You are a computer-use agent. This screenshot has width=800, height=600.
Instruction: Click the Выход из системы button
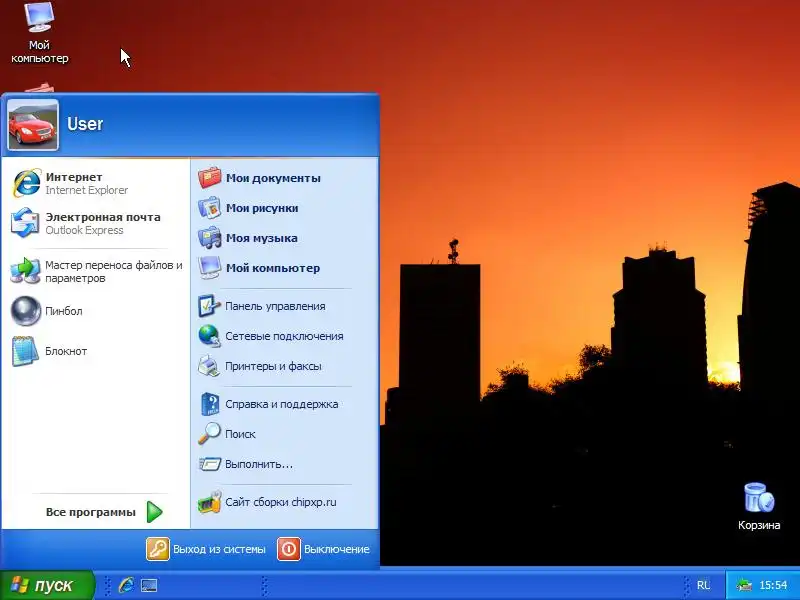point(206,549)
